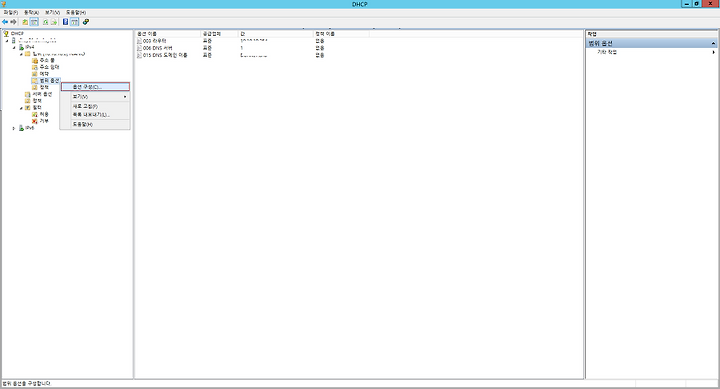Choose 도움말(H) from the context menu

(x=96, y=124)
